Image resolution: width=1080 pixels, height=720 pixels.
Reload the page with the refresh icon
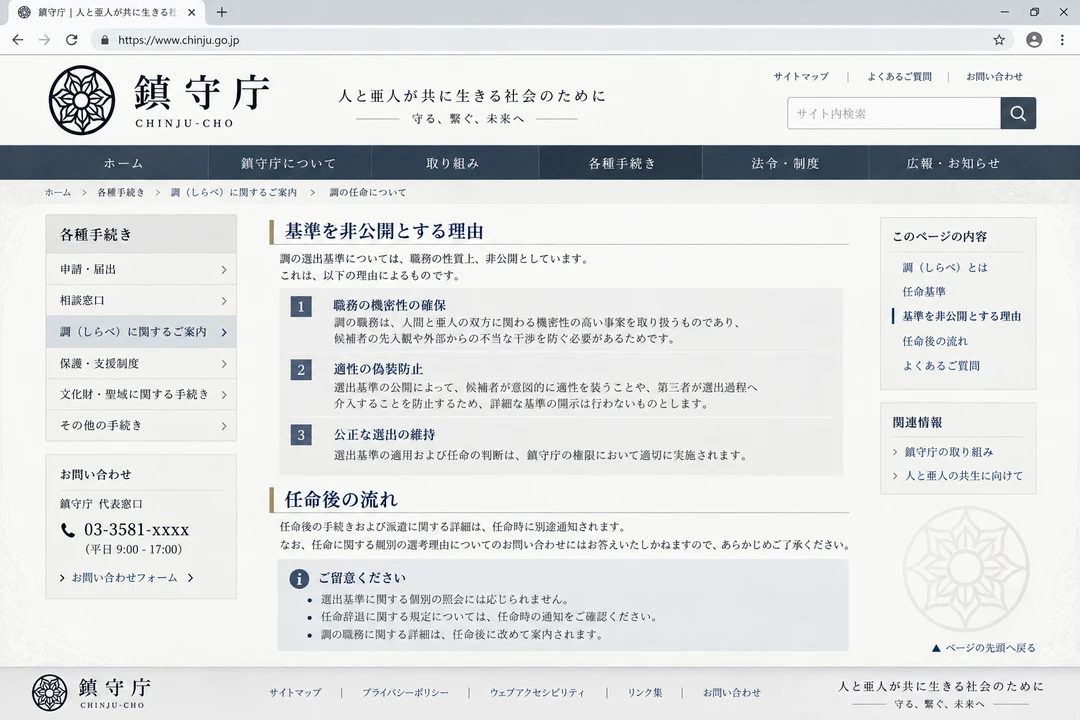tap(72, 40)
